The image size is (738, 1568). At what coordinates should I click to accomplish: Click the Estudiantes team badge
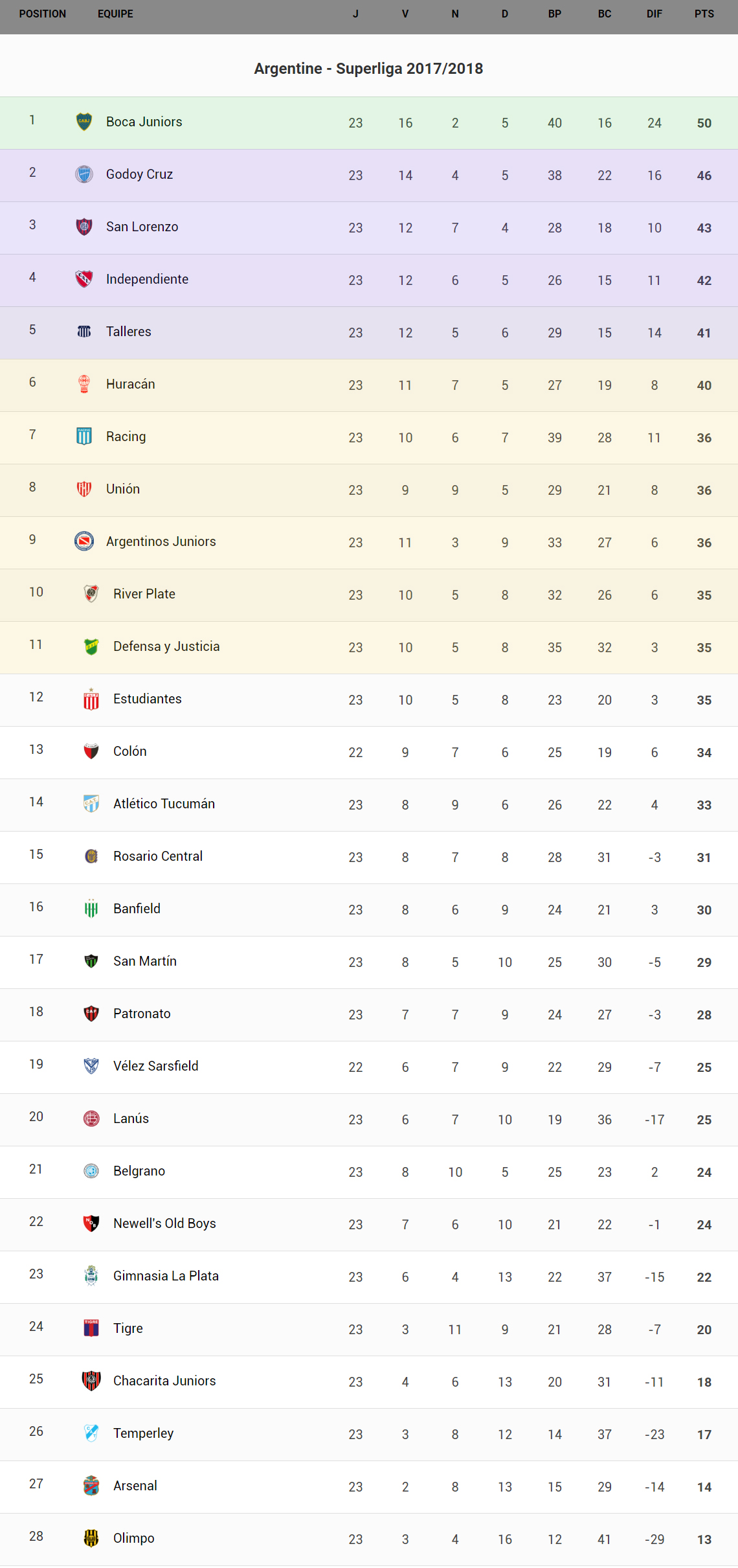(x=91, y=699)
